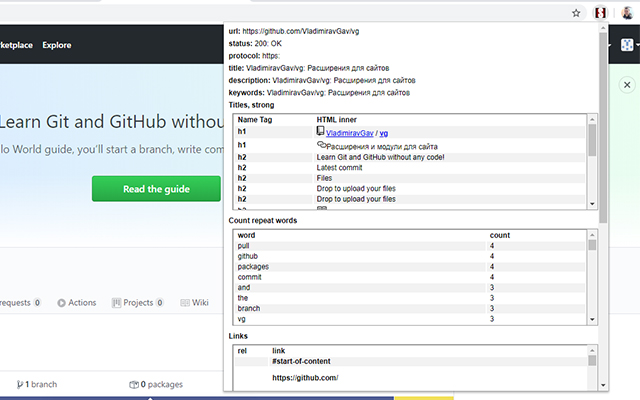Click the Titles table scrollbar thumb

pyautogui.click(x=592, y=140)
